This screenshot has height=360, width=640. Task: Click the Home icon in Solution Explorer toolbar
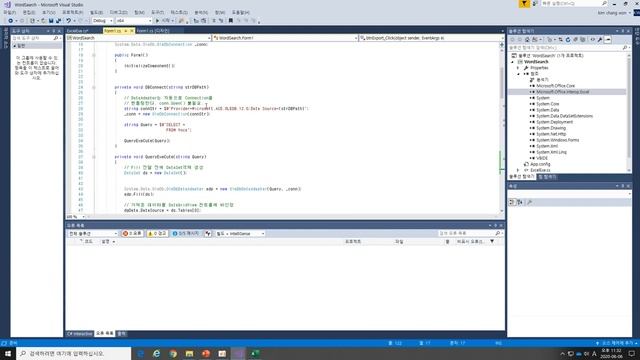point(527,40)
